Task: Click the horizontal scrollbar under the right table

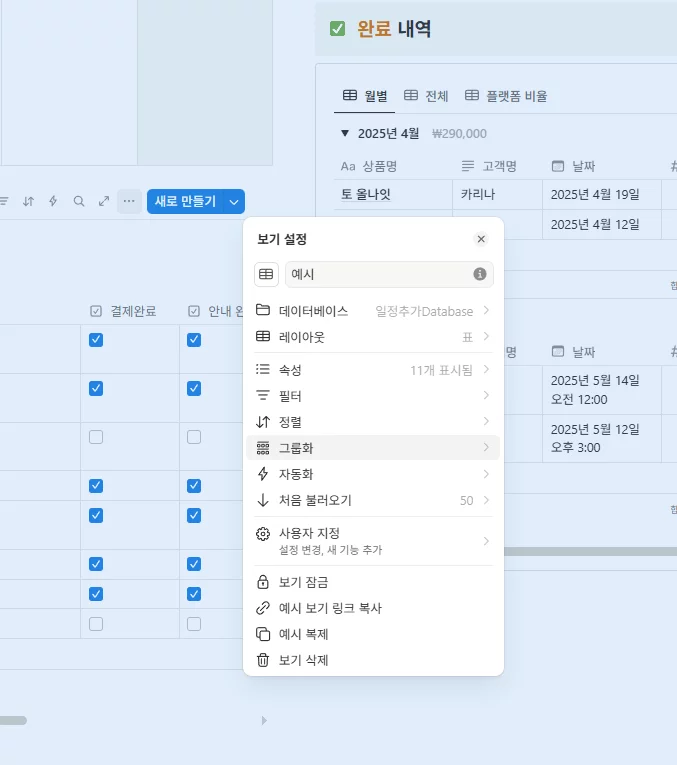Action: click(x=590, y=551)
